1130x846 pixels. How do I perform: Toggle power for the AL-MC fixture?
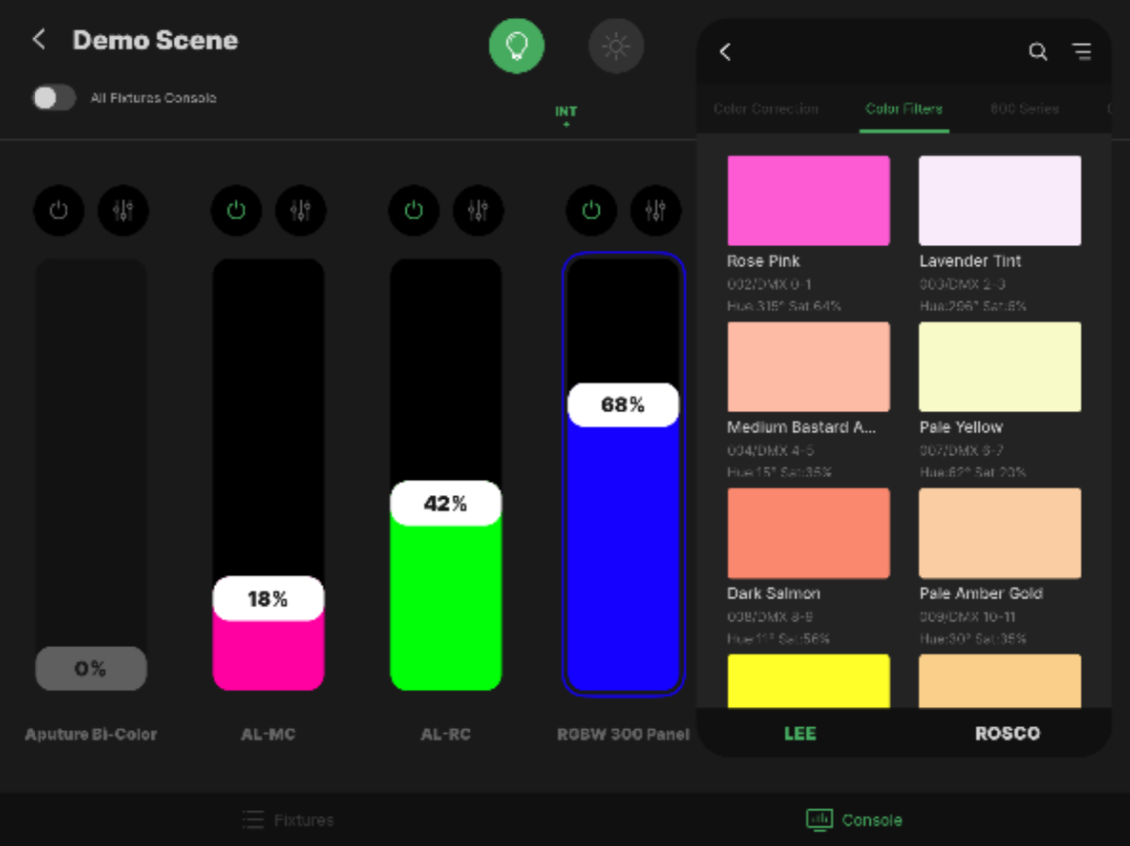click(x=236, y=211)
